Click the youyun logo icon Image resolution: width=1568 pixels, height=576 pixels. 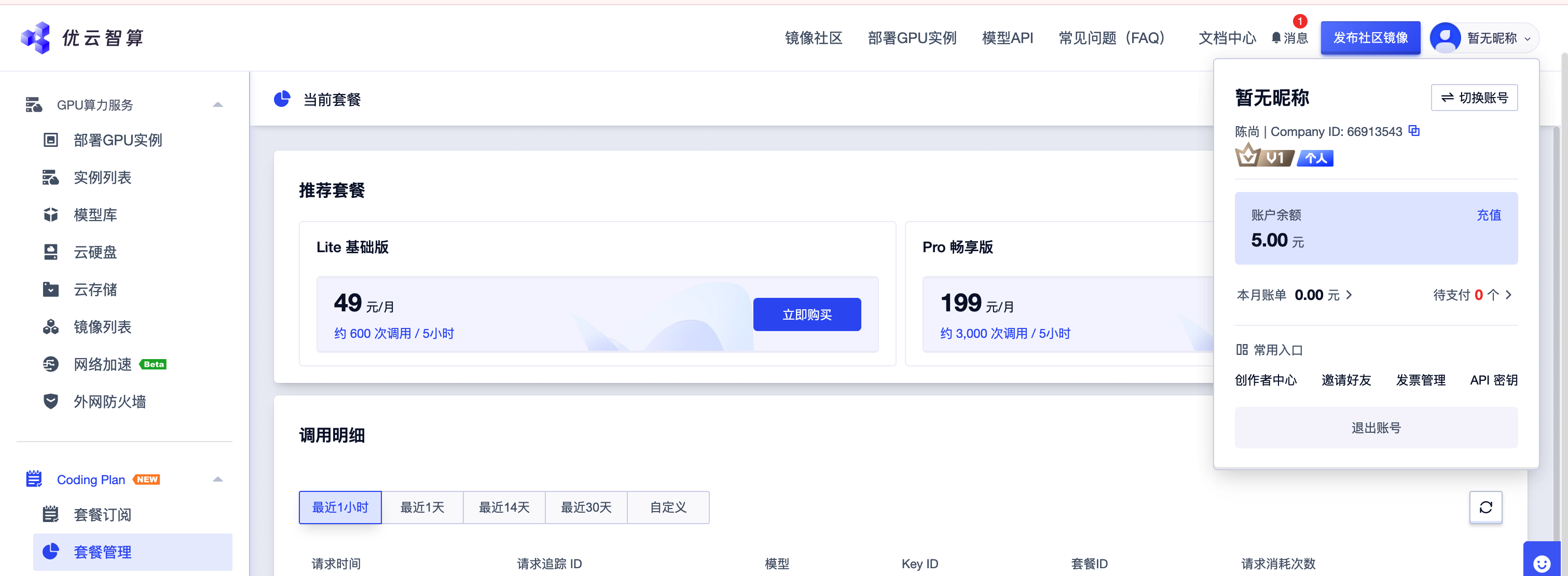coord(35,38)
